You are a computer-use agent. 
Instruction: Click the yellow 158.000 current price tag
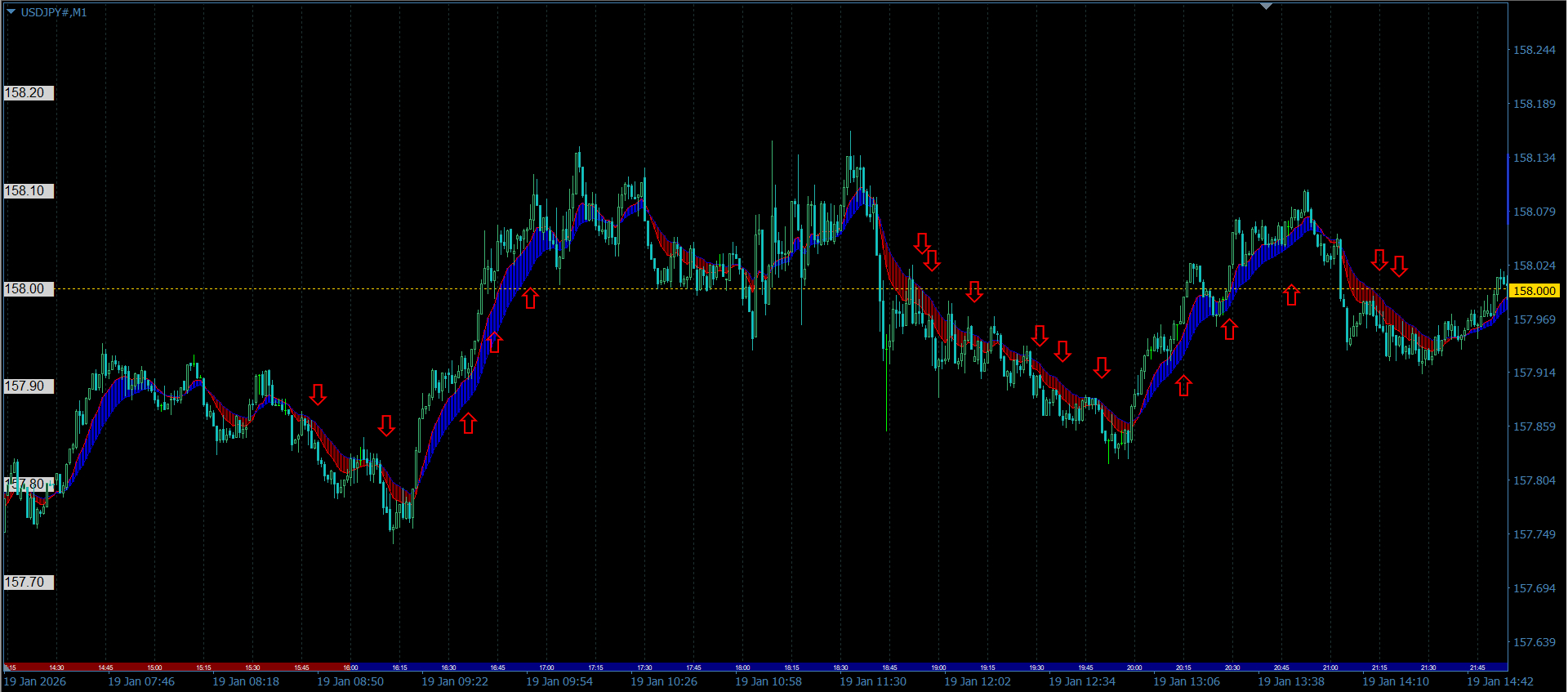coord(1534,291)
